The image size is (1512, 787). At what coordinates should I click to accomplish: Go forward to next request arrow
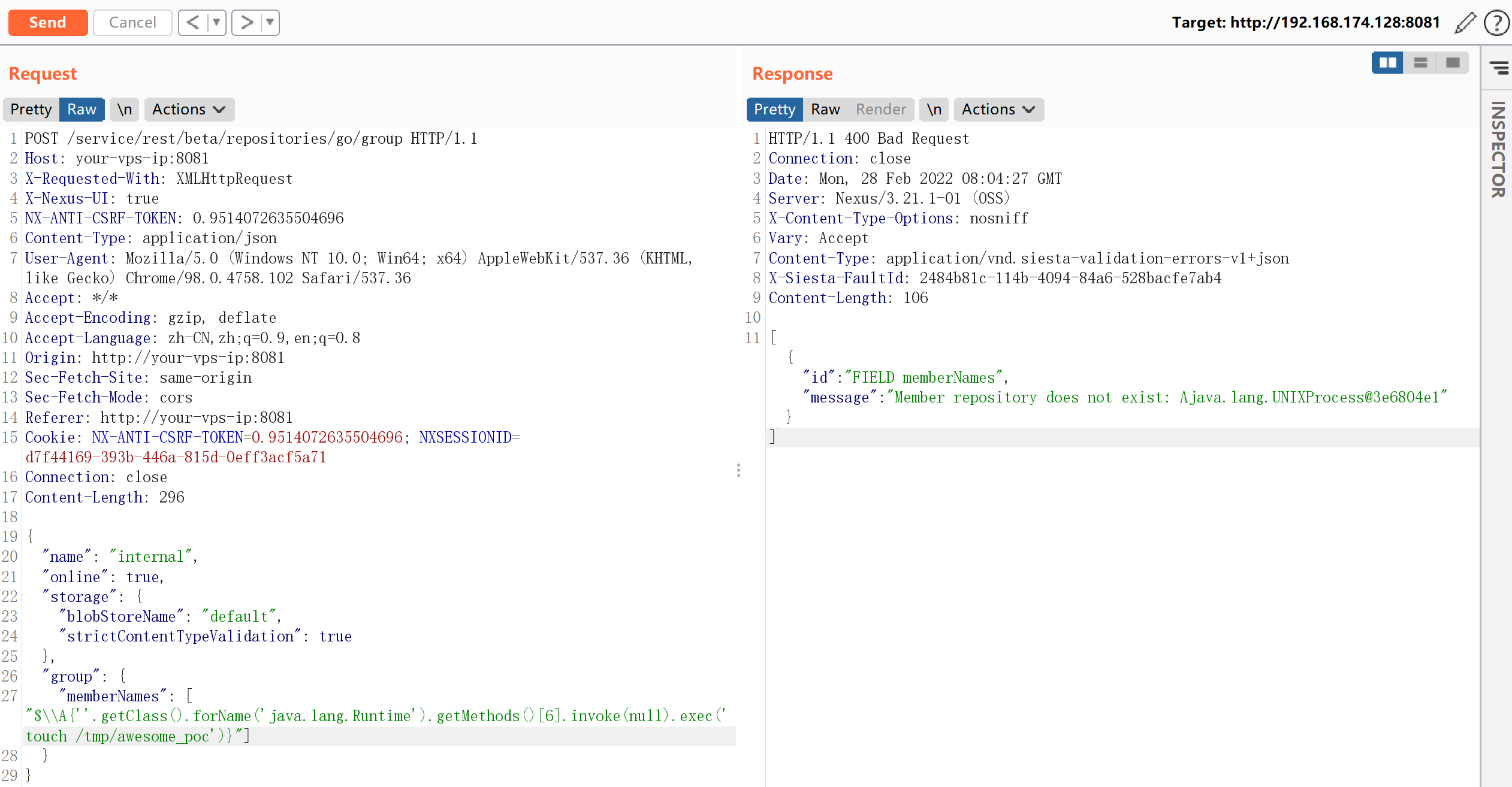pyautogui.click(x=247, y=23)
